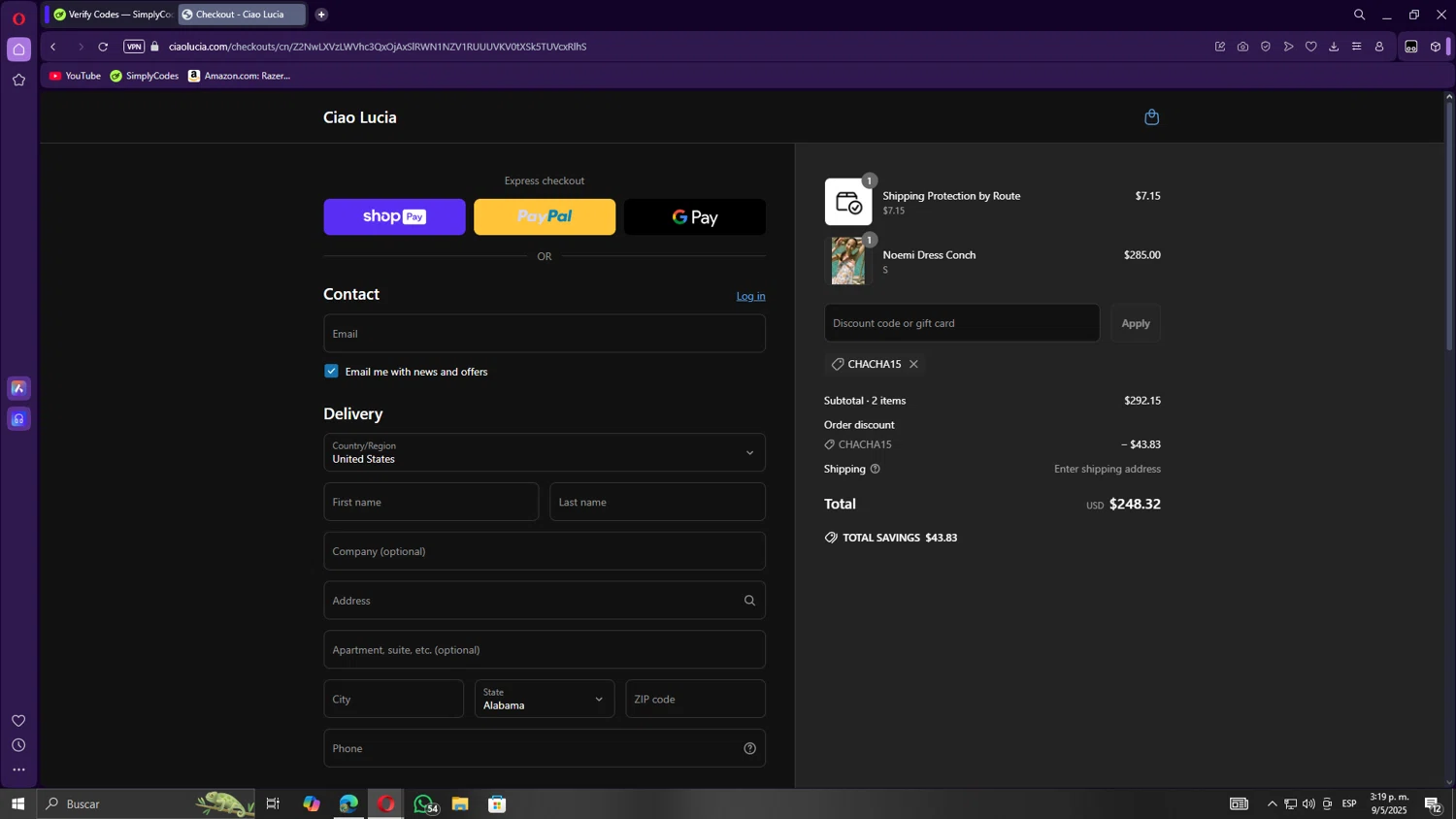The height and width of the screenshot is (819, 1456).
Task: Open the Opera sidebar home icon
Action: point(18,49)
